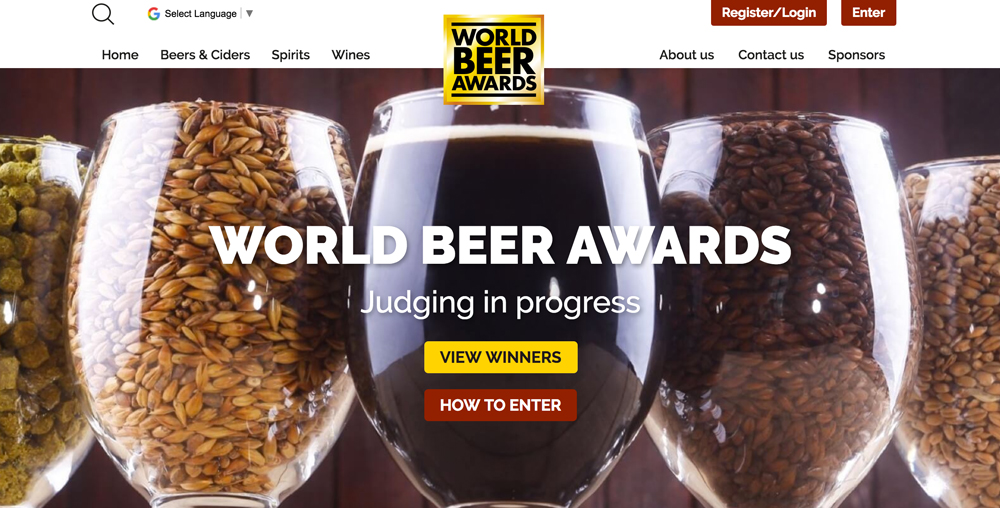Click the Judging in progress subtitle

(x=501, y=301)
